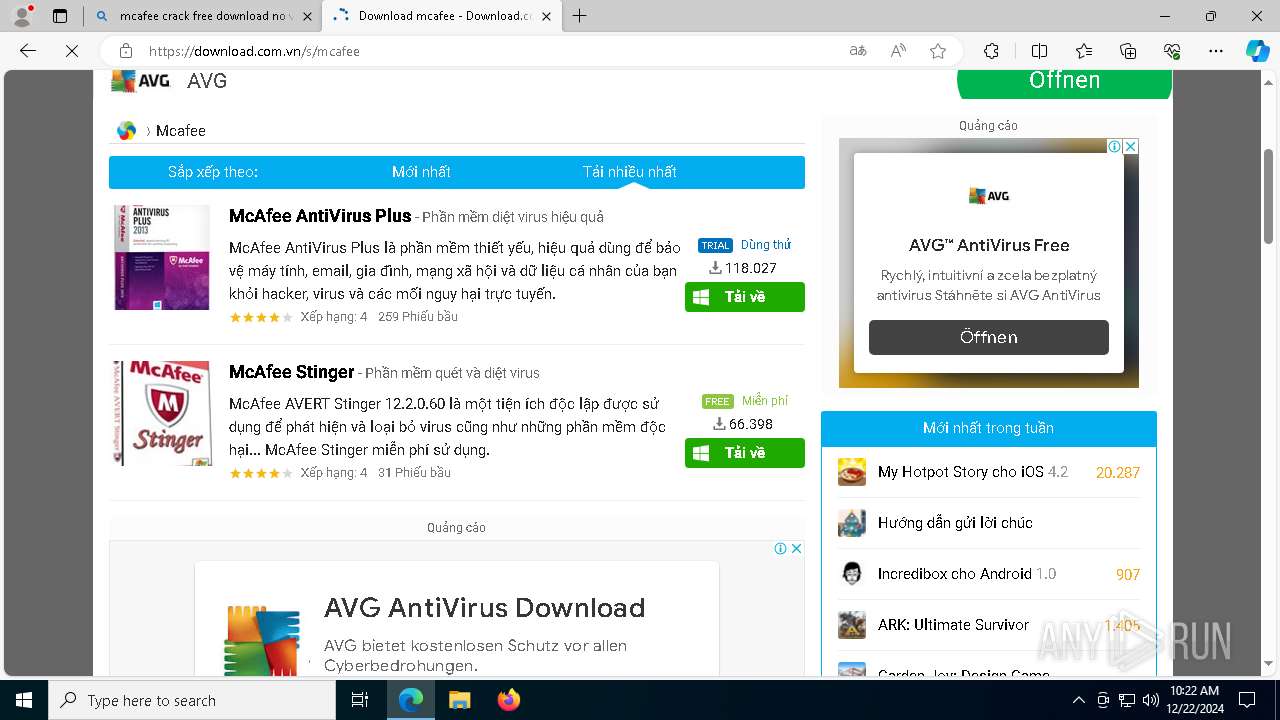Image resolution: width=1280 pixels, height=720 pixels.
Task: Open a new browser tab
Action: click(579, 16)
